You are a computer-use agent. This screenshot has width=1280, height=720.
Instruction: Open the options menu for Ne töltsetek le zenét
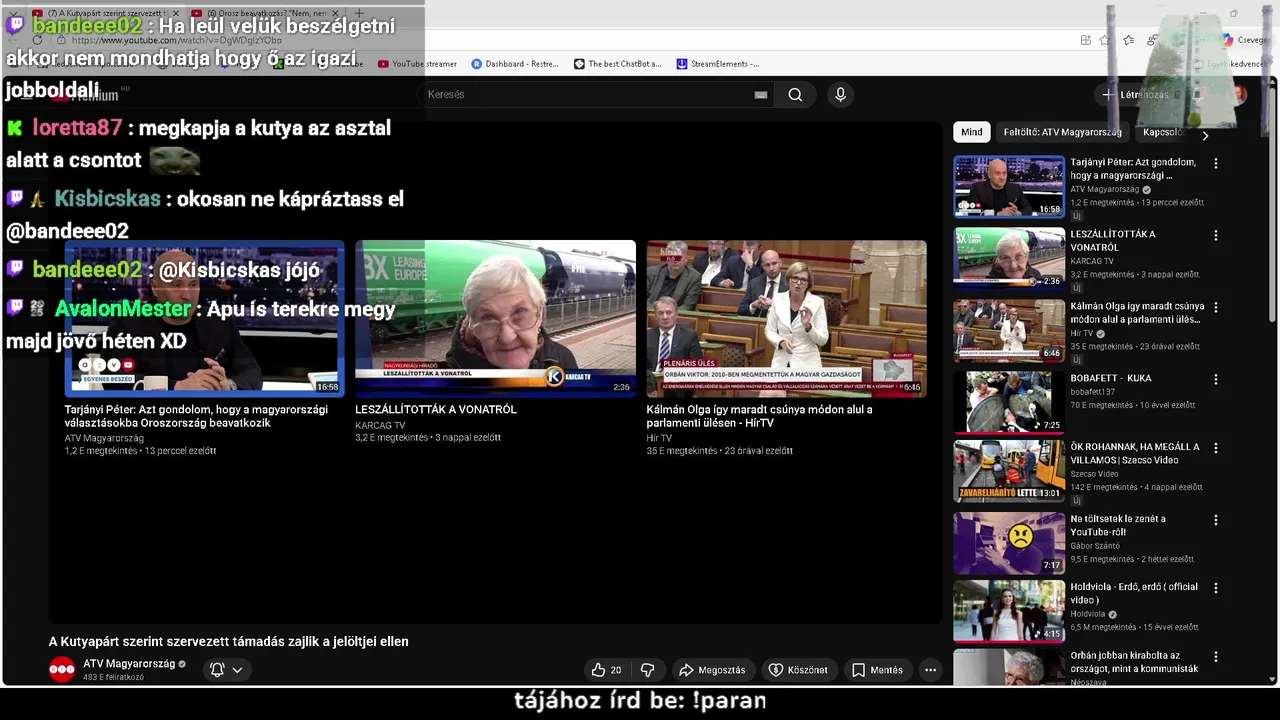click(1216, 520)
